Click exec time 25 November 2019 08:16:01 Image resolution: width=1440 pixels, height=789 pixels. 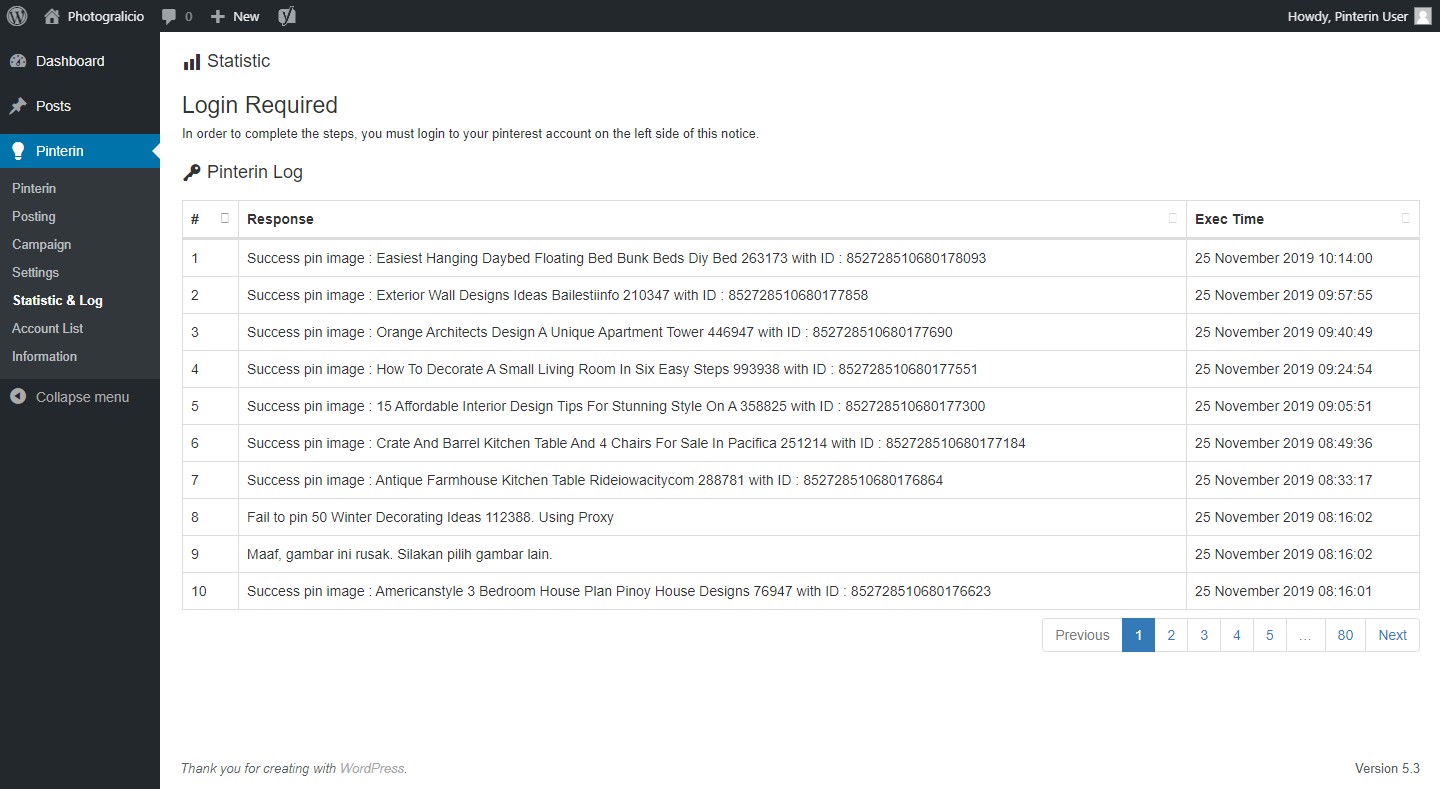pos(1284,591)
